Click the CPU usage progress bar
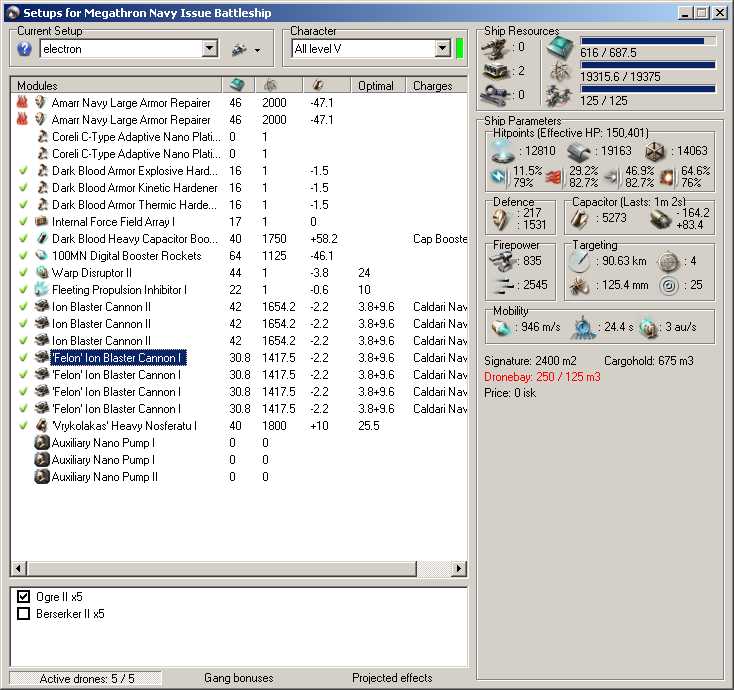 (648, 41)
